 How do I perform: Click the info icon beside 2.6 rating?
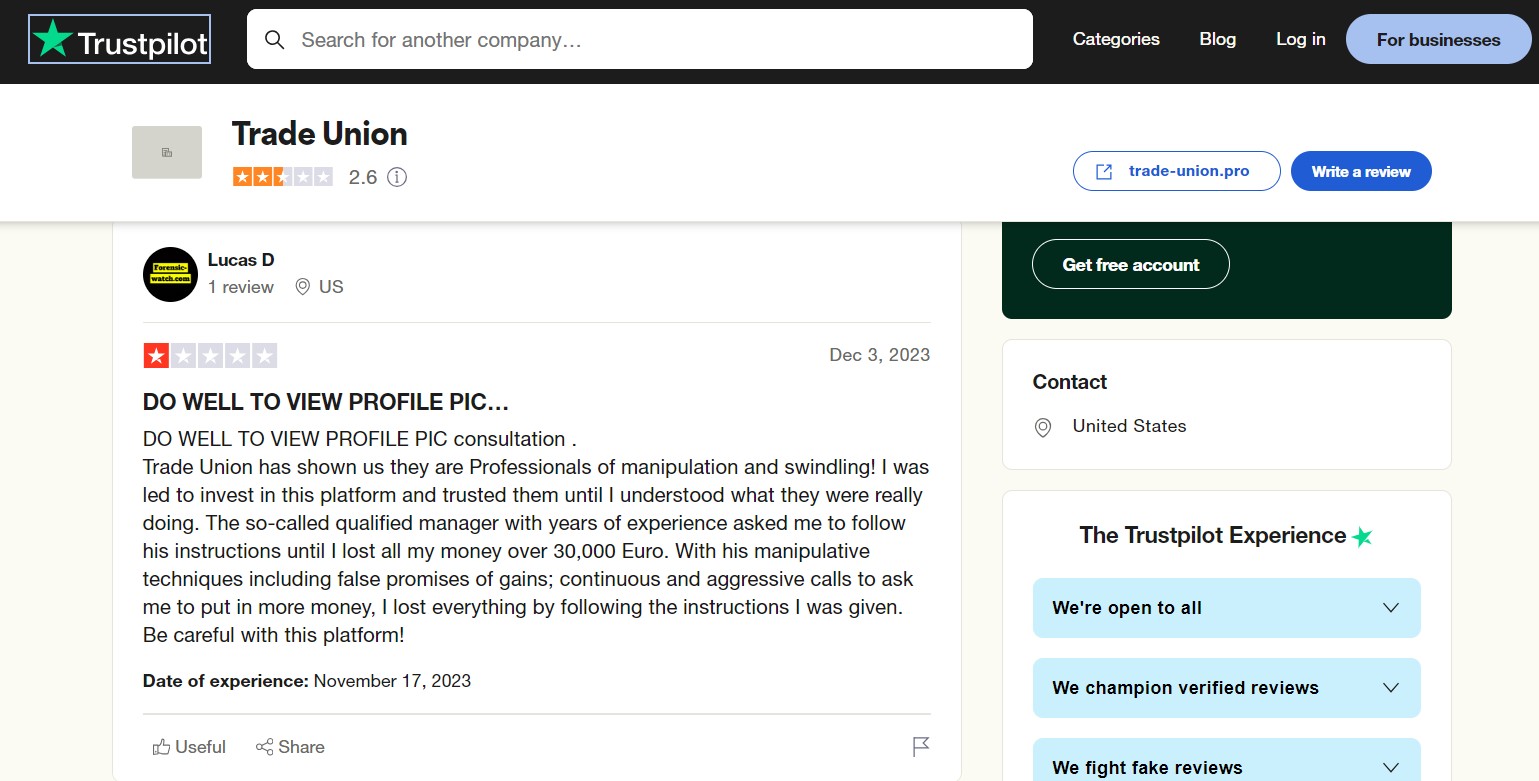point(397,177)
